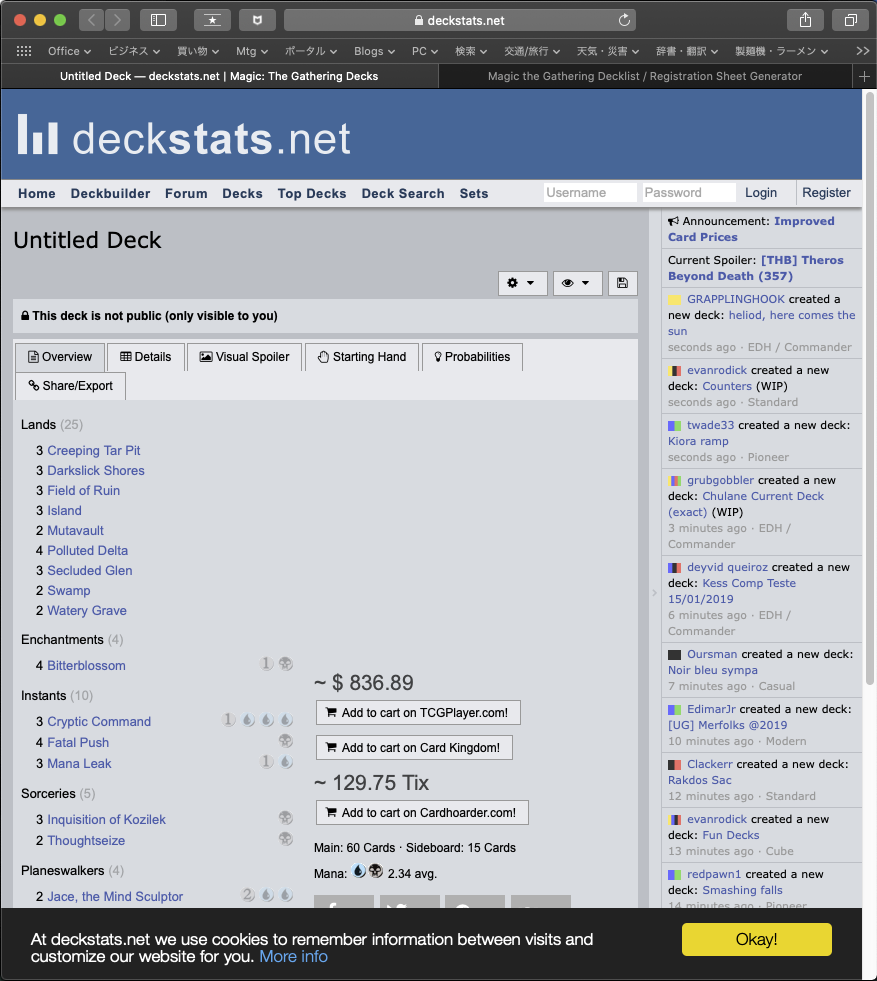The image size is (877, 981).
Task: Click the shield extension icon in toolbar
Action: tap(257, 20)
